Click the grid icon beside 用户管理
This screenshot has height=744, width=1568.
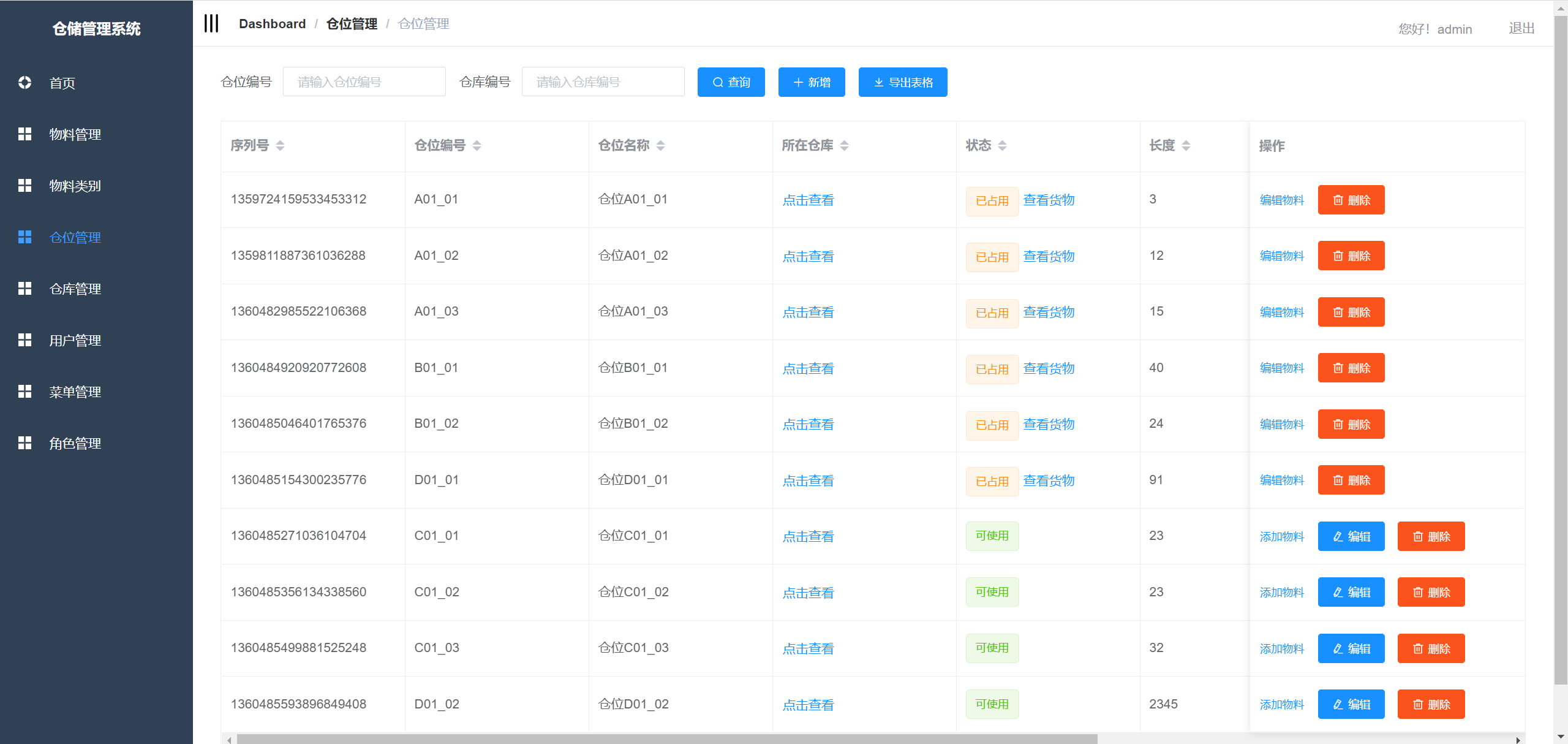24,340
